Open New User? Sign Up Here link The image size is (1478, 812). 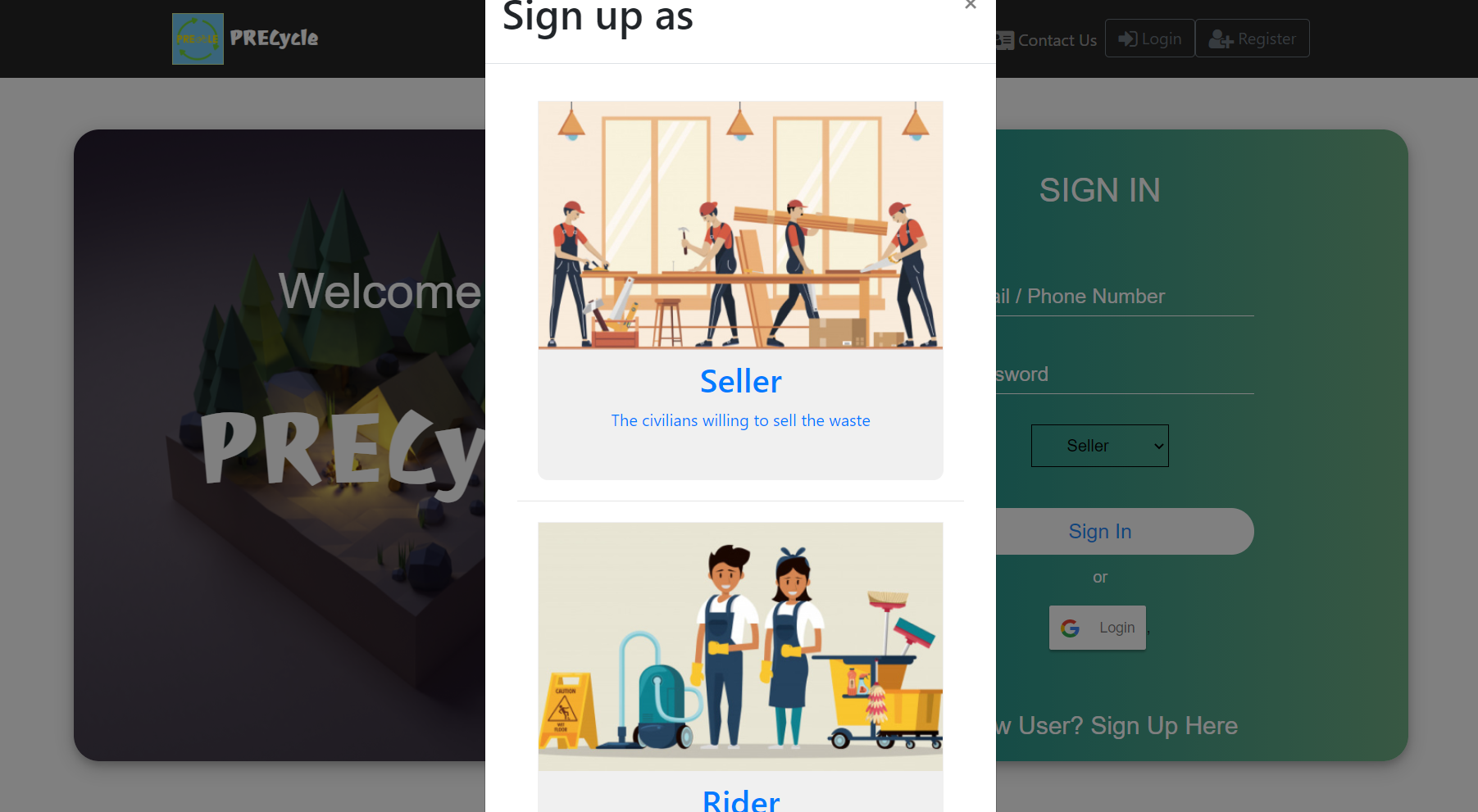coord(1116,725)
